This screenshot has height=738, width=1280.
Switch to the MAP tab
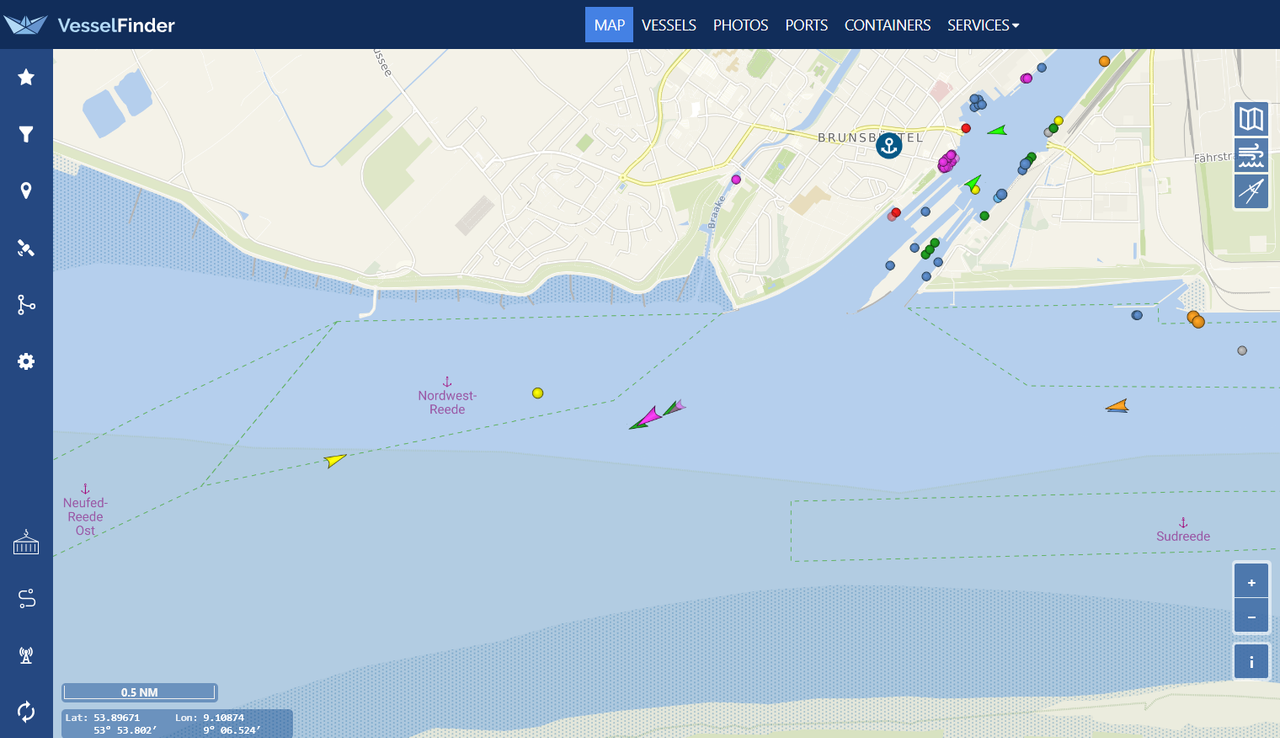pyautogui.click(x=609, y=25)
